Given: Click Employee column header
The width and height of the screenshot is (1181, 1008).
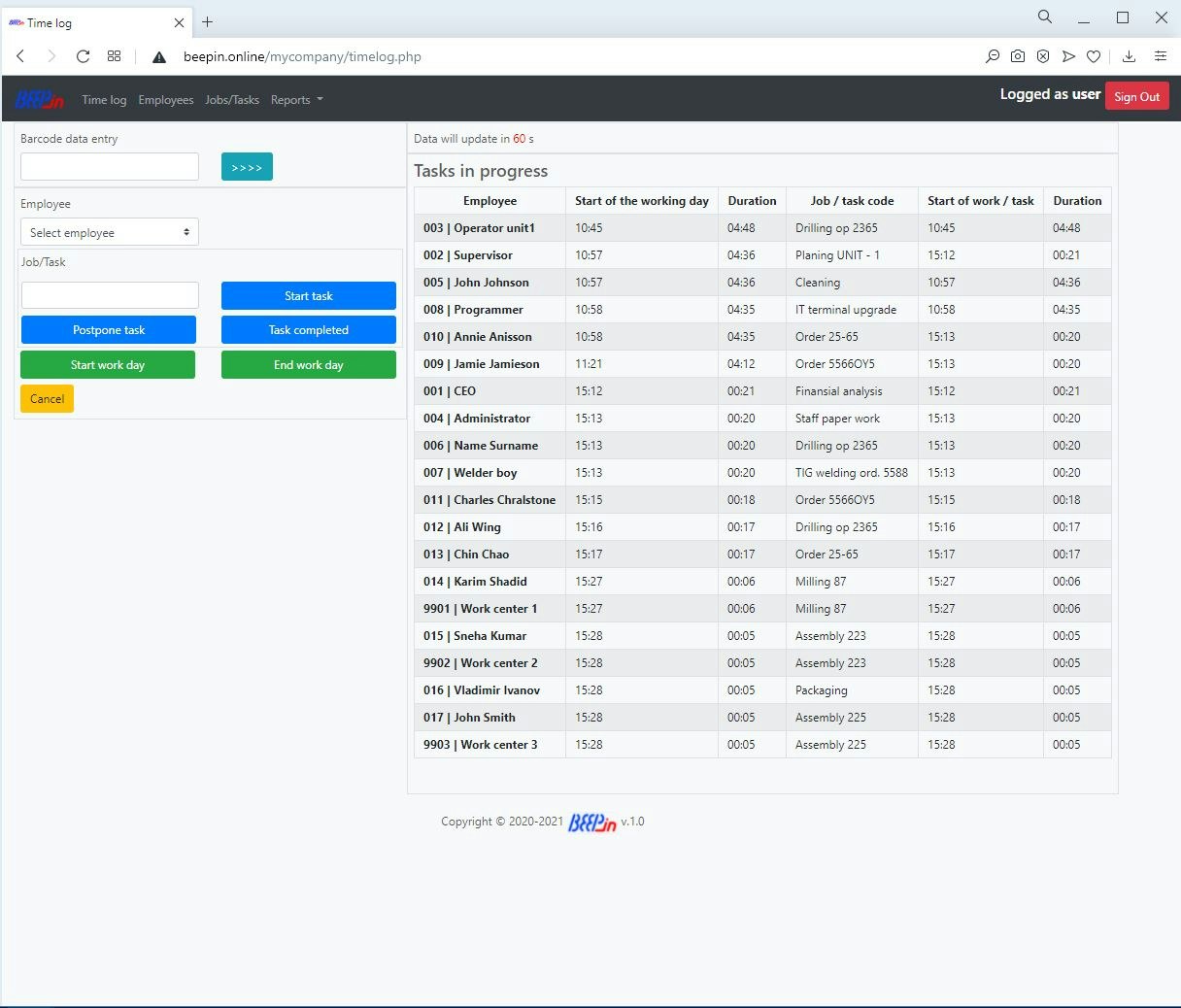Looking at the screenshot, I should pos(489,201).
